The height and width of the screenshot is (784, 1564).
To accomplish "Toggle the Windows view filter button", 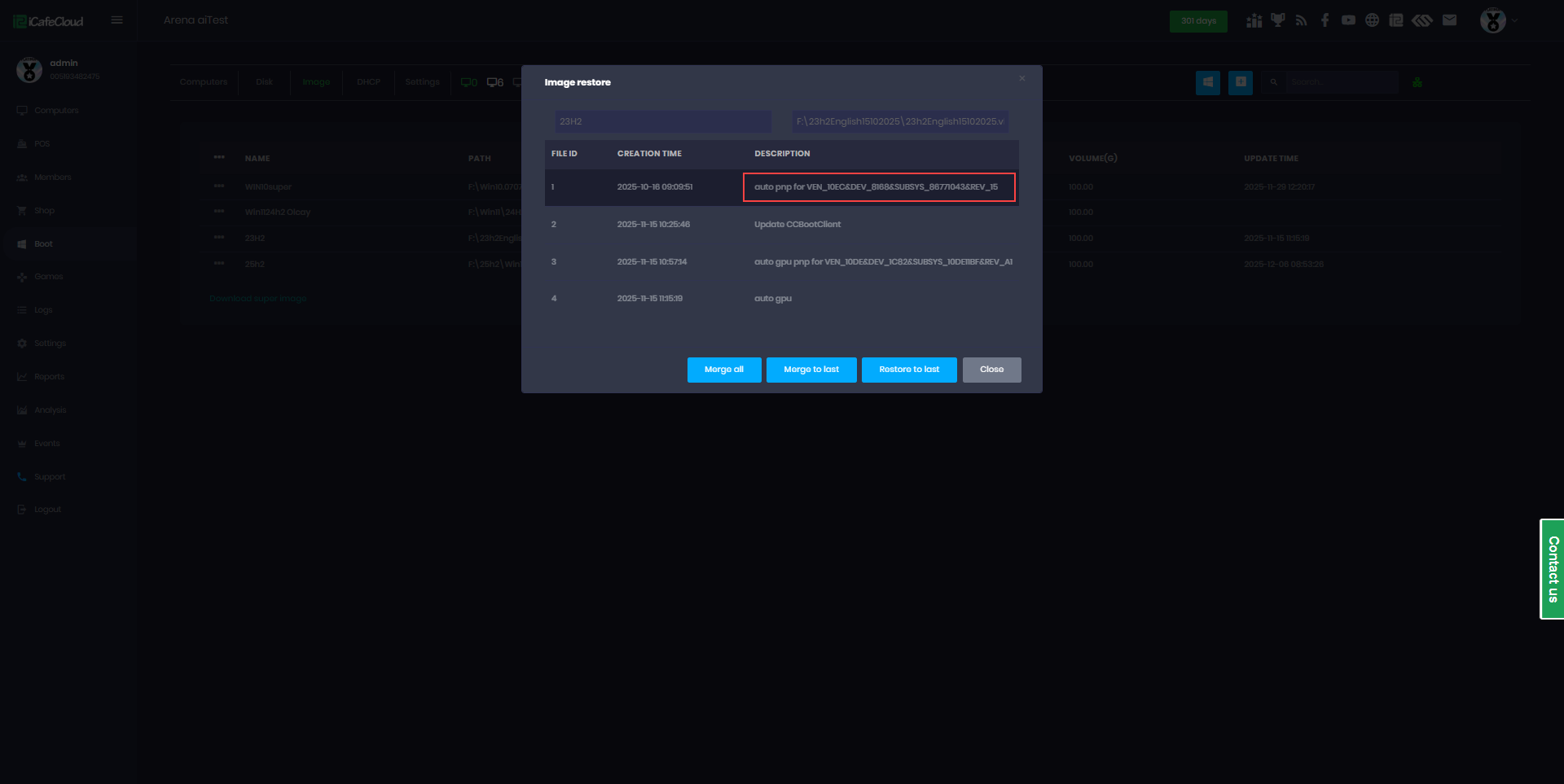I will tap(1207, 82).
